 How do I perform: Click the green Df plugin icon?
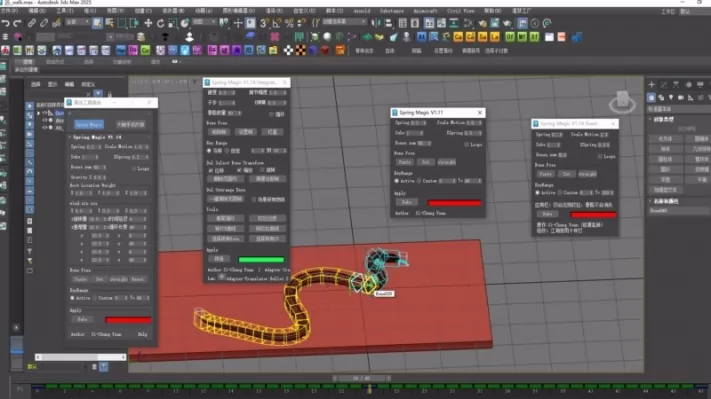point(510,37)
